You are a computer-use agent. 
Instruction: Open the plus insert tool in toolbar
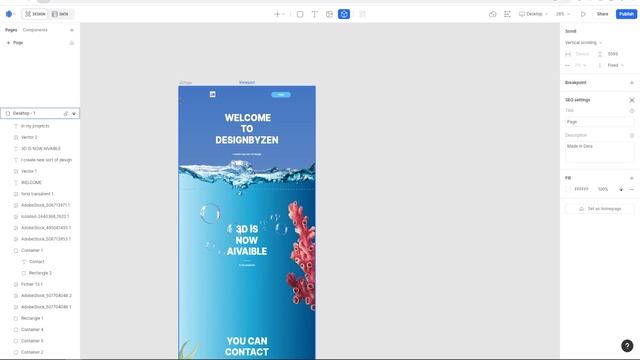pyautogui.click(x=279, y=14)
